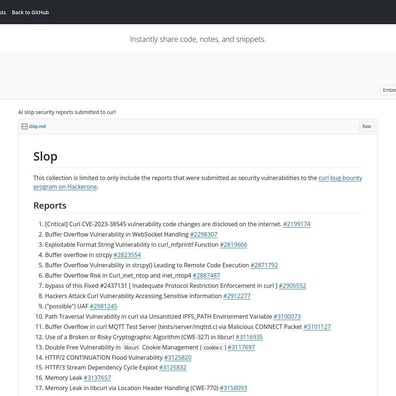Follow the bug-bounty link
The image size is (396, 396).
pos(346,178)
